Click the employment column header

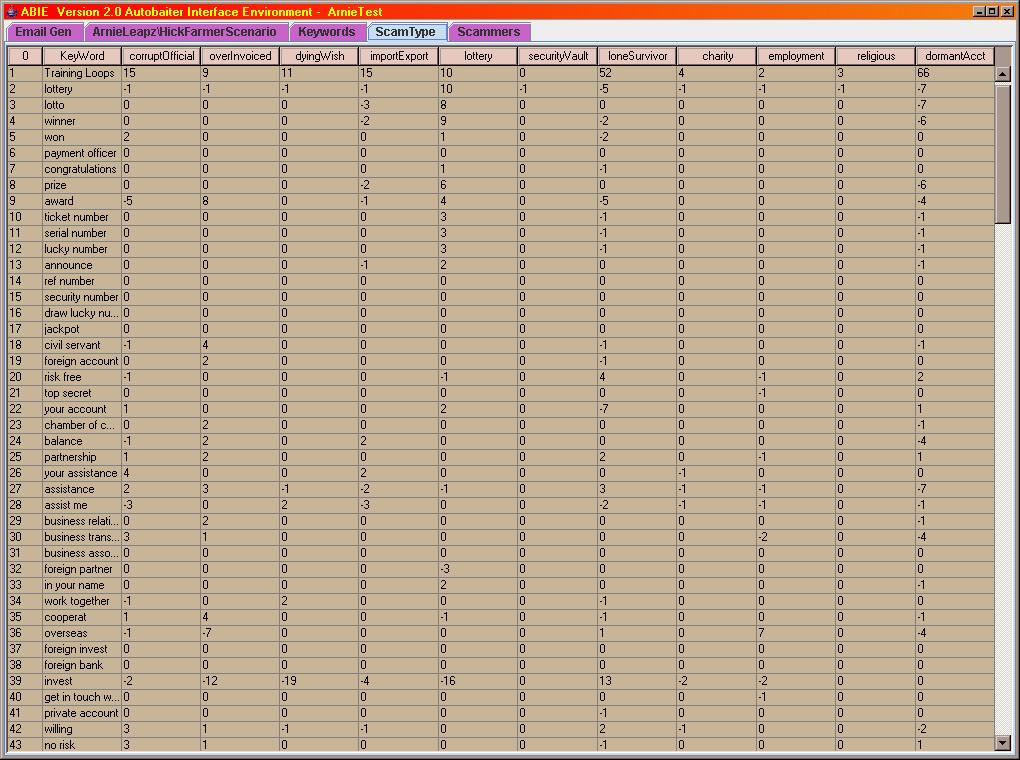tap(796, 56)
